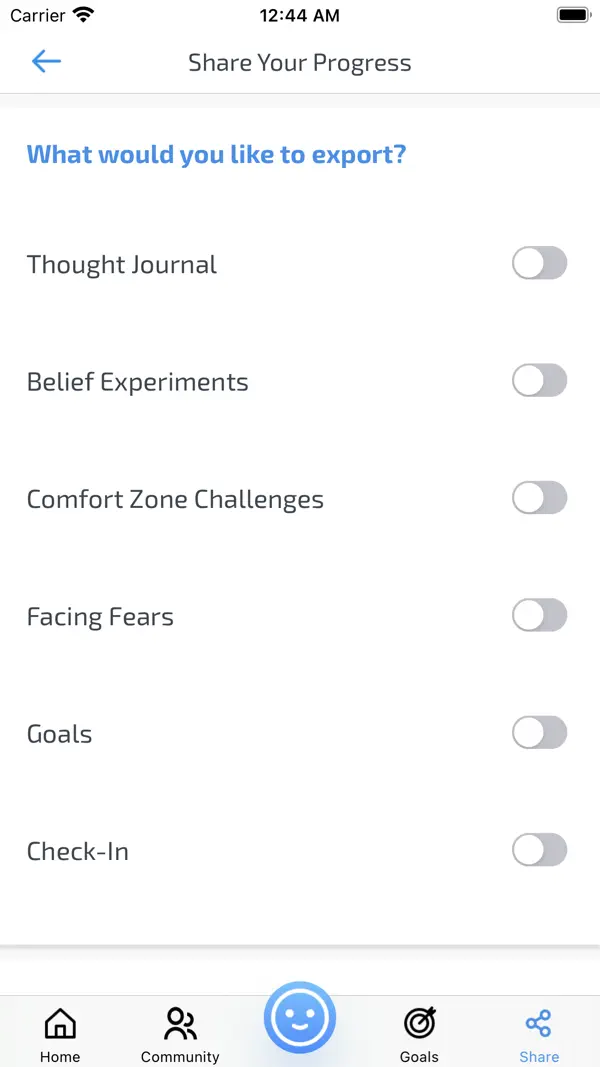Enable the Facing Fears switch
This screenshot has height=1067, width=600.
click(539, 615)
